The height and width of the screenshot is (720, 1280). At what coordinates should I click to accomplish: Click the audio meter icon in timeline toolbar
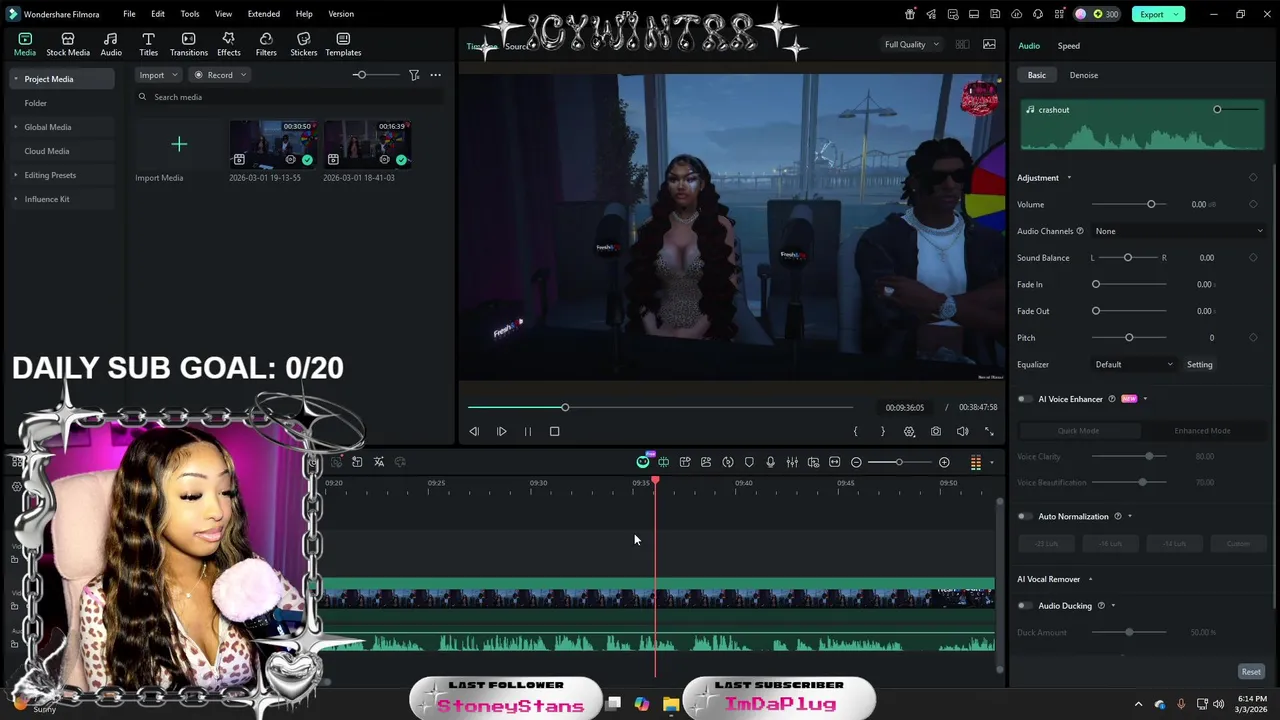pyautogui.click(x=976, y=462)
